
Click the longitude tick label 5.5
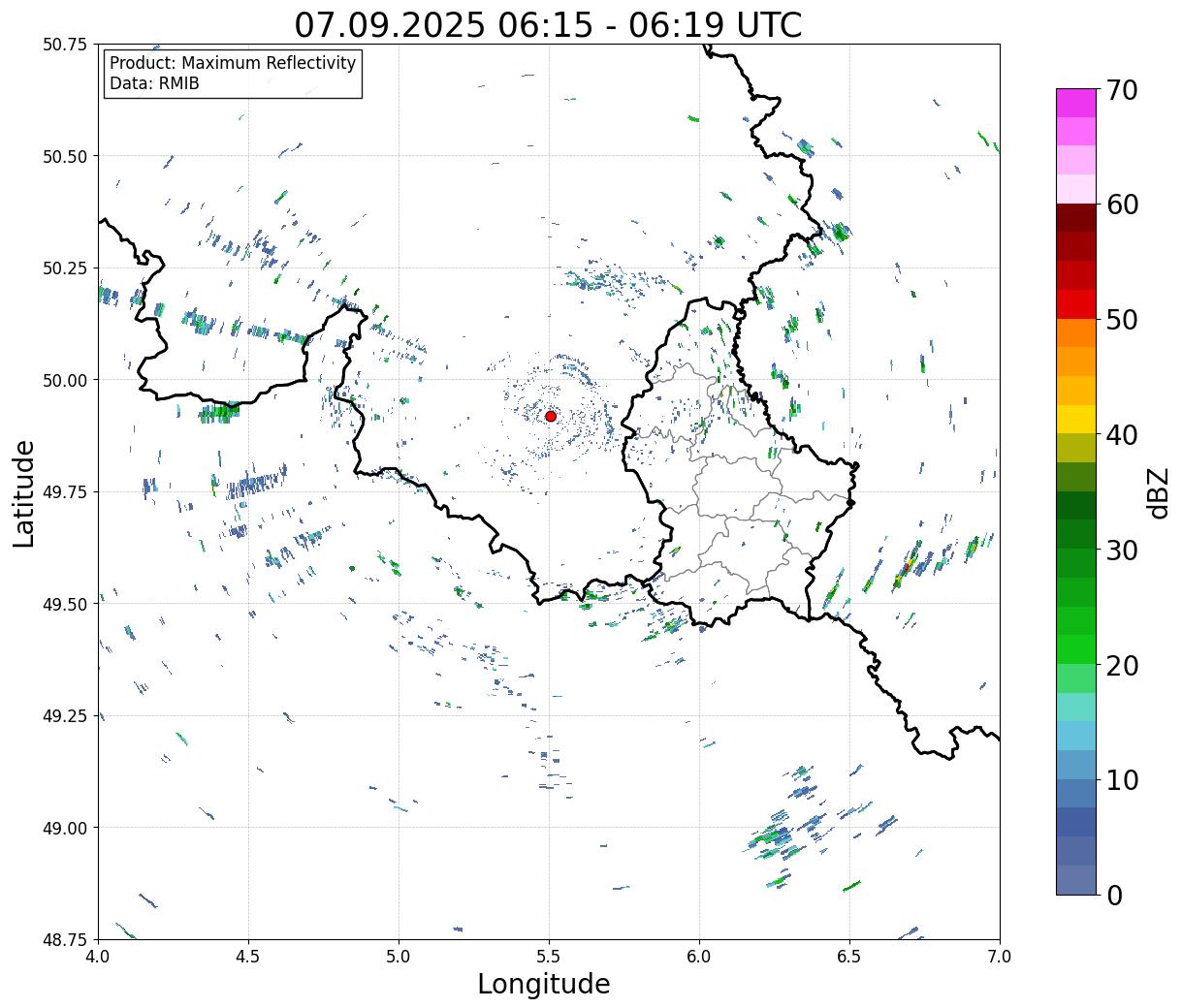(x=549, y=956)
